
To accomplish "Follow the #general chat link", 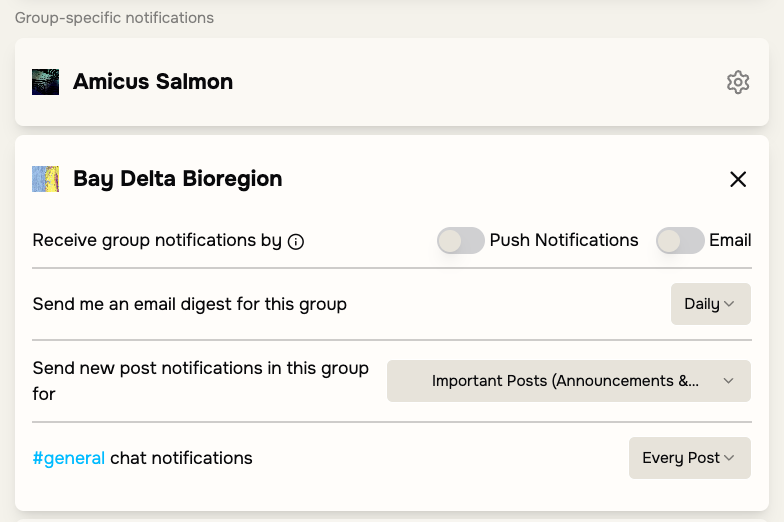I will [x=69, y=458].
